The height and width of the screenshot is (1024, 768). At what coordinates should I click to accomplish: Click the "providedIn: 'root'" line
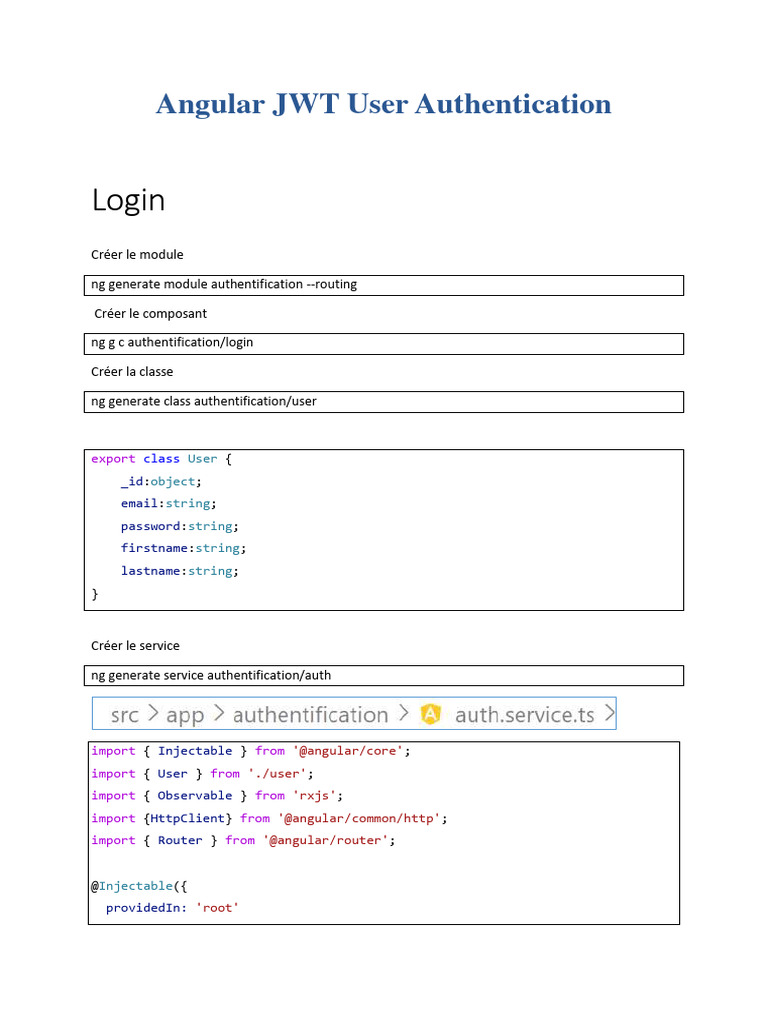click(x=172, y=908)
